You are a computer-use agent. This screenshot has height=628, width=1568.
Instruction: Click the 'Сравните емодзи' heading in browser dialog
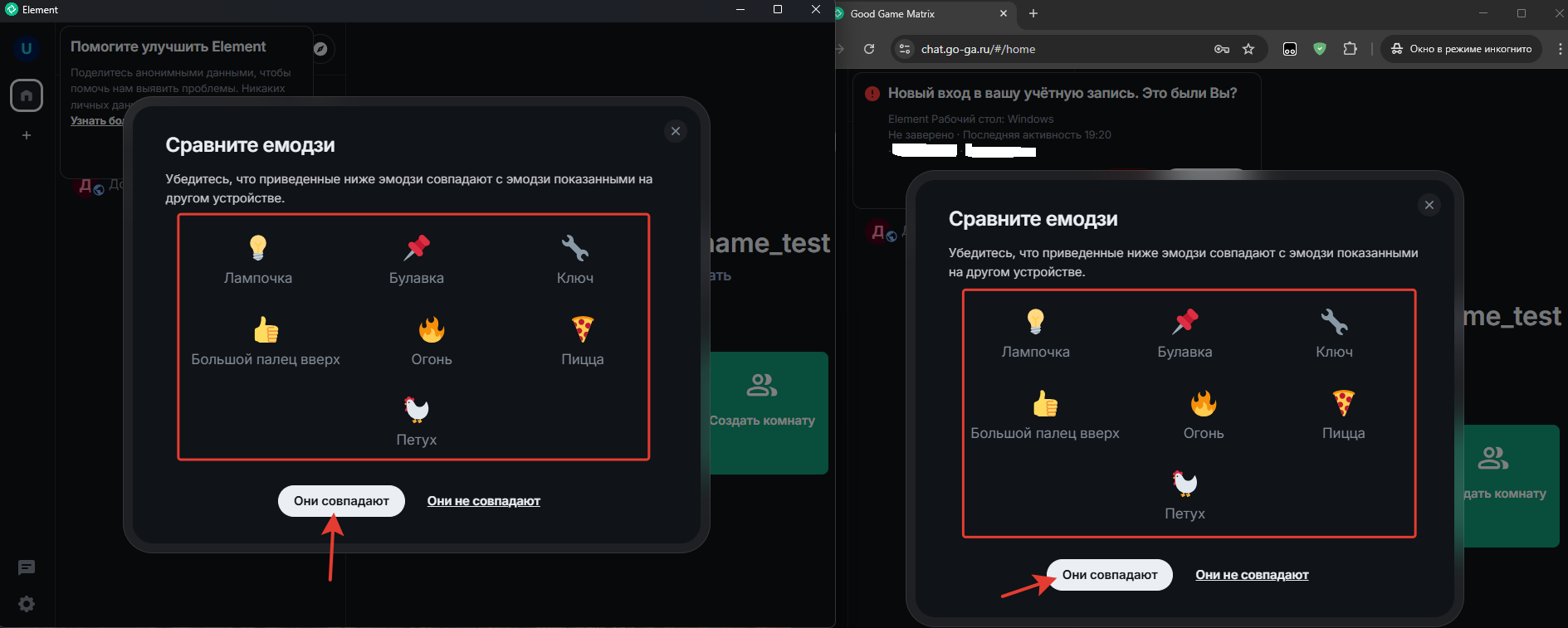click(x=1033, y=219)
